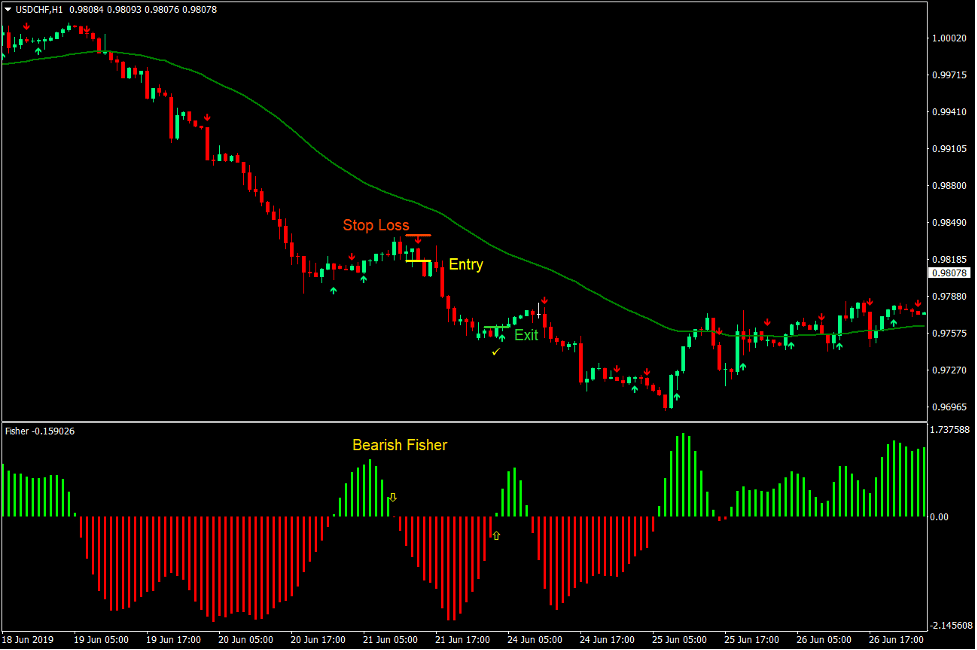Click the yellow Entry level line
Viewport: 977px width, 650px height.
[419, 260]
